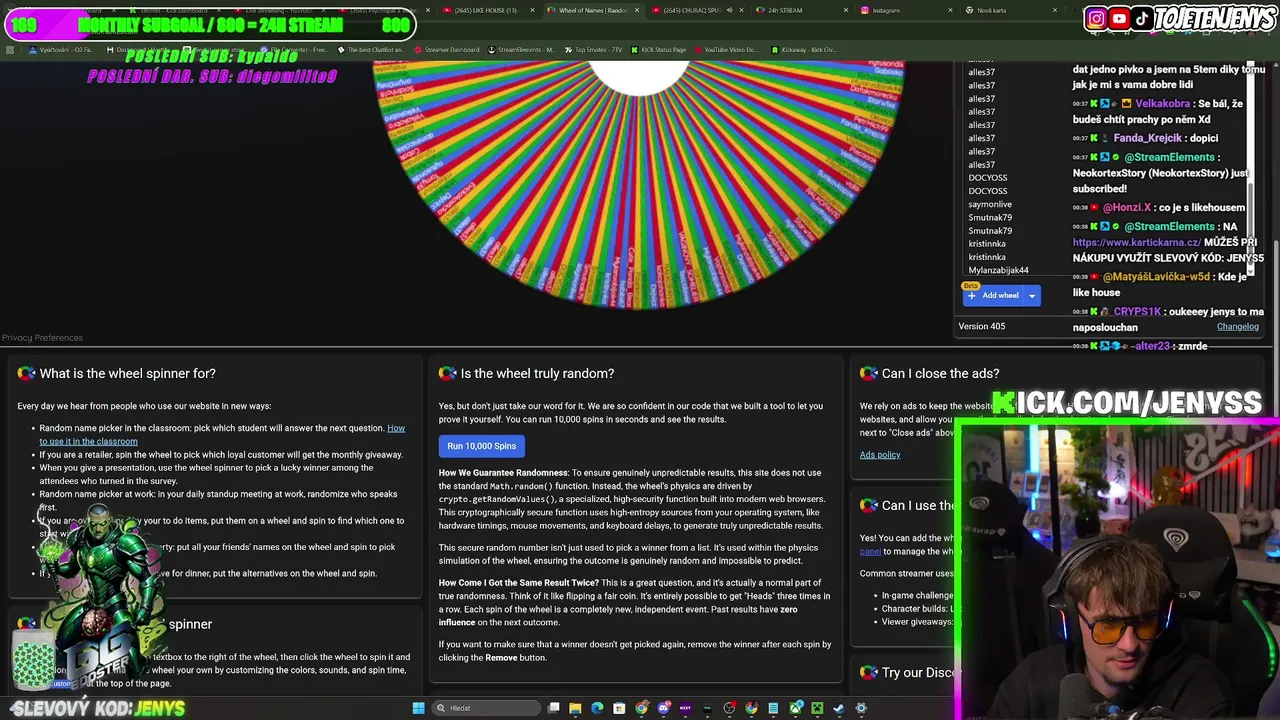
Task: Select the entry Mylanzabijak44 in the names list
Action: tap(998, 270)
